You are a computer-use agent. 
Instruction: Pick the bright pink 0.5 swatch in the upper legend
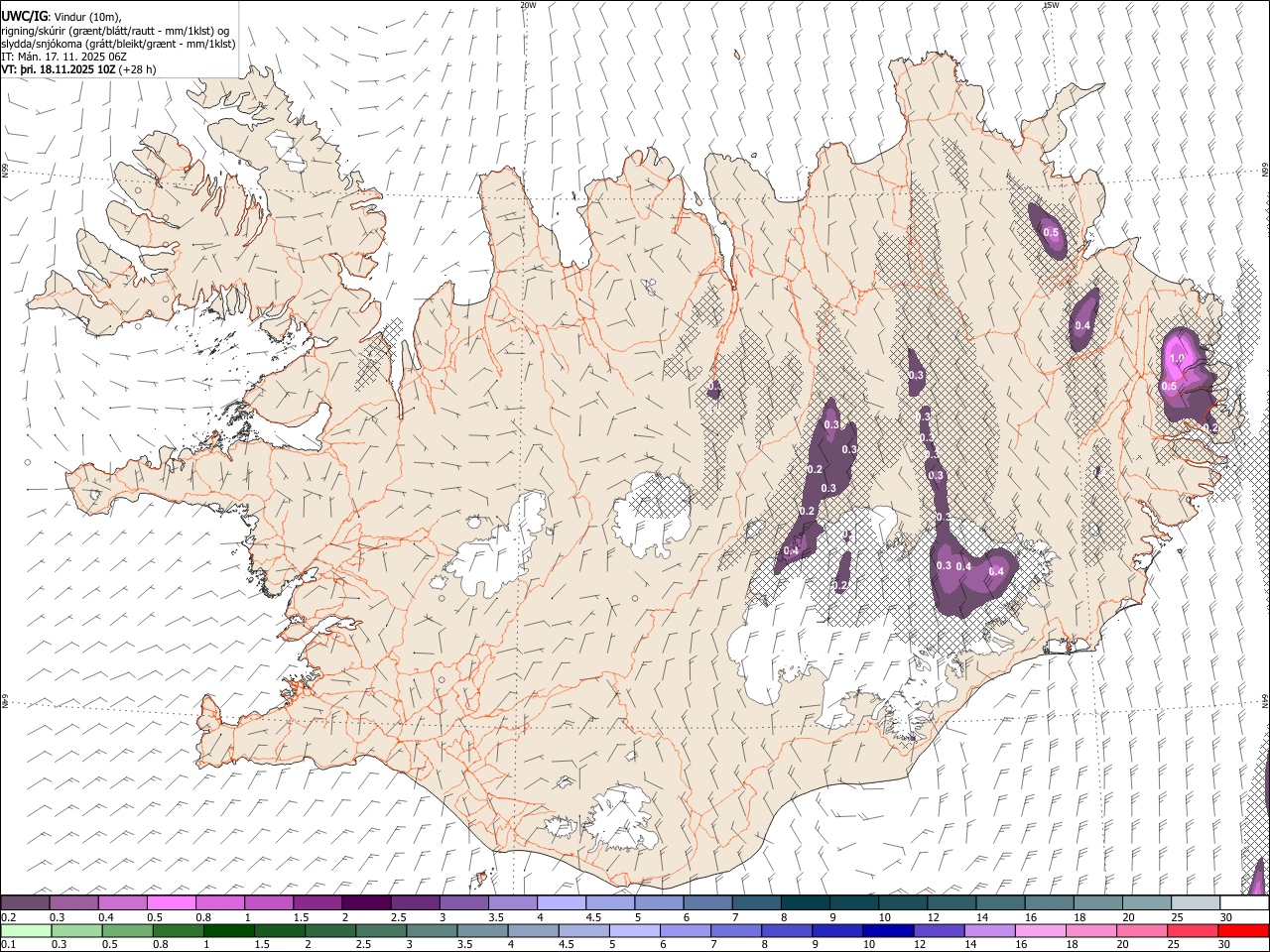(171, 902)
